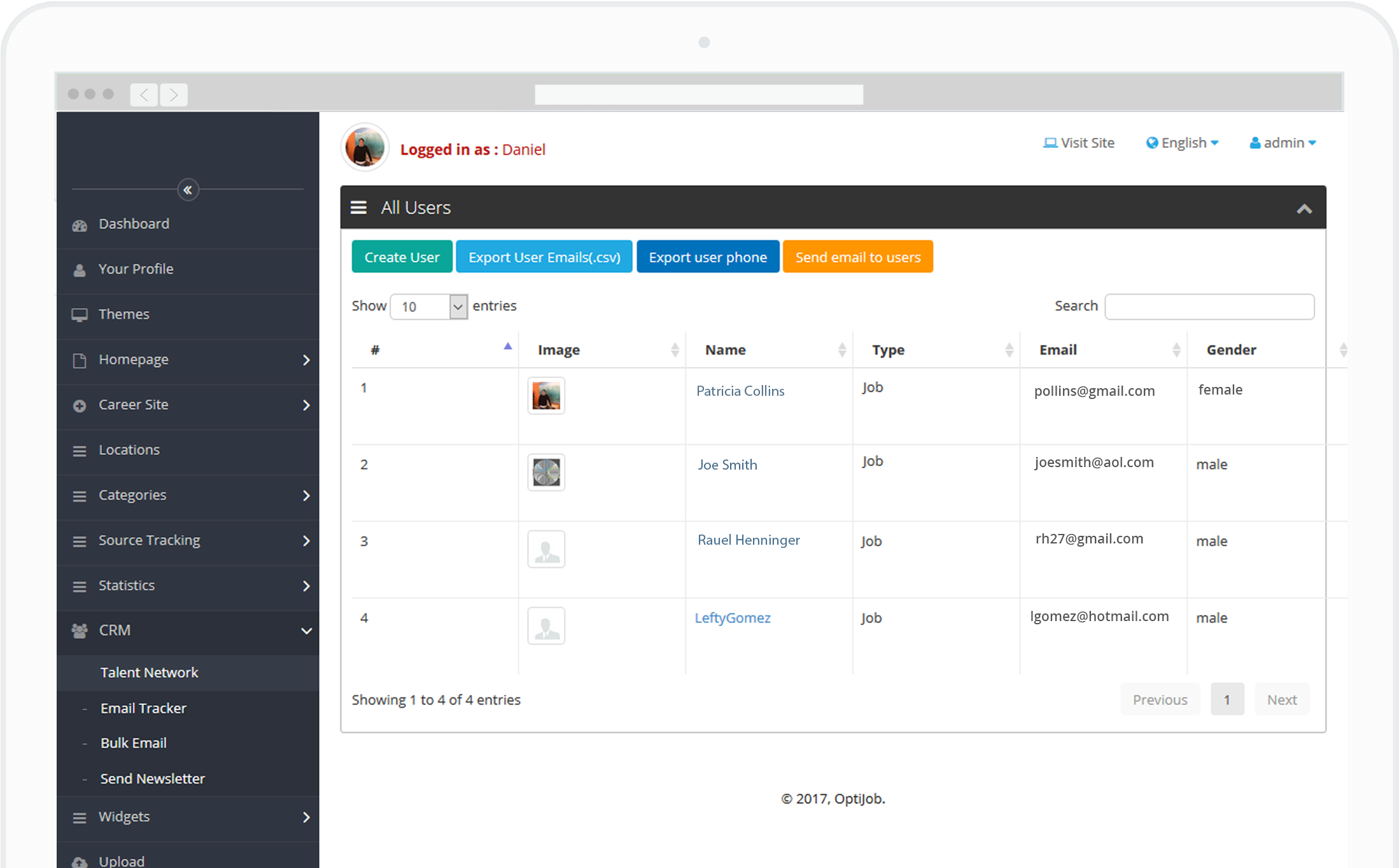Expand the Statistics submenu chevron

tap(306, 586)
